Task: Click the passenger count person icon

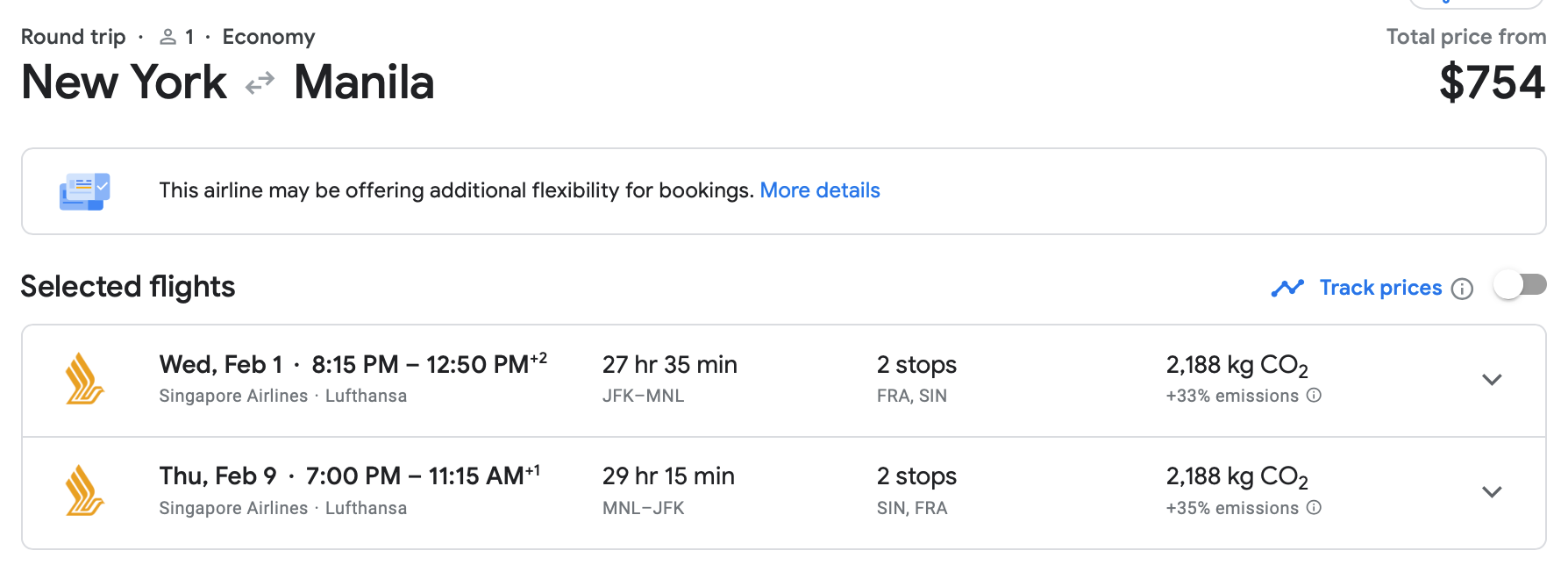Action: pyautogui.click(x=167, y=37)
